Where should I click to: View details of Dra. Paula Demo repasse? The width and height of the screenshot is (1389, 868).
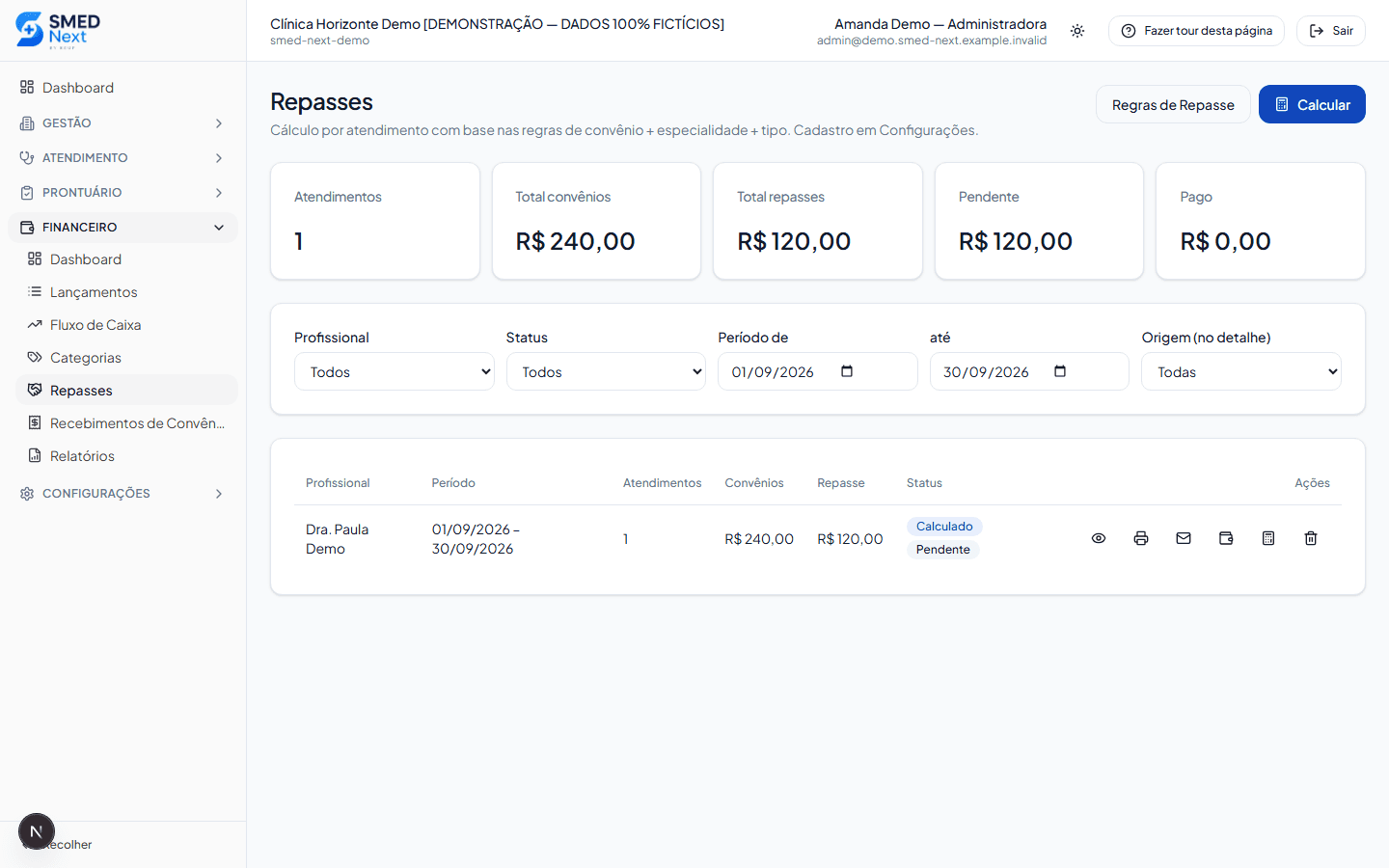(x=1099, y=538)
